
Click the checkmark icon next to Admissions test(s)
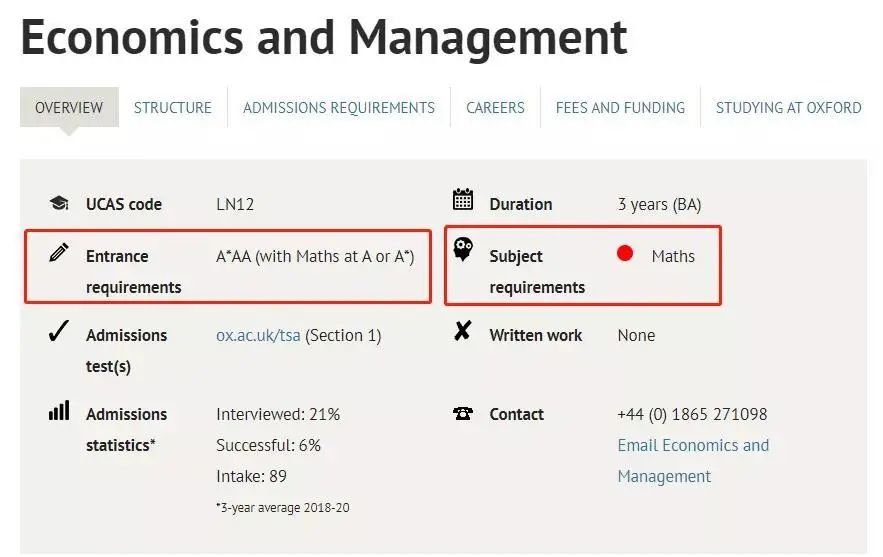pyautogui.click(x=59, y=332)
